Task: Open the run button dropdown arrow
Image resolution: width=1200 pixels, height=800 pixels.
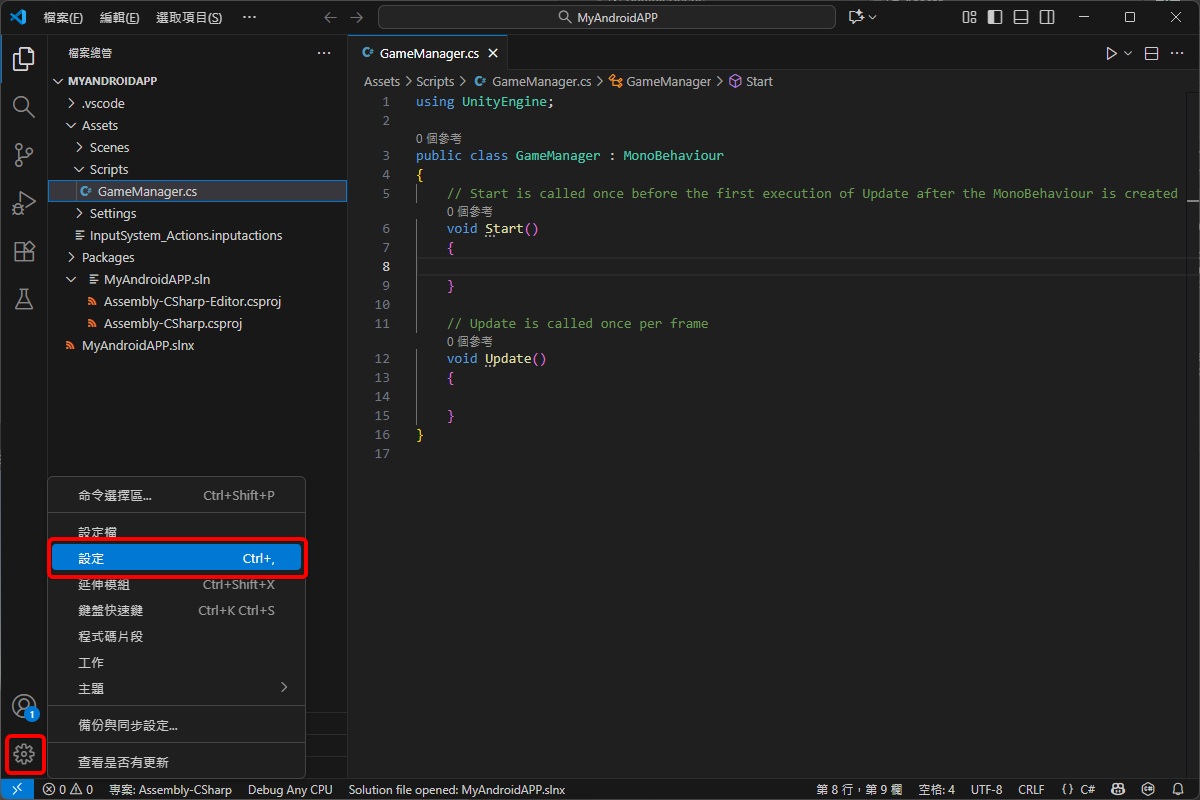Action: point(1128,53)
